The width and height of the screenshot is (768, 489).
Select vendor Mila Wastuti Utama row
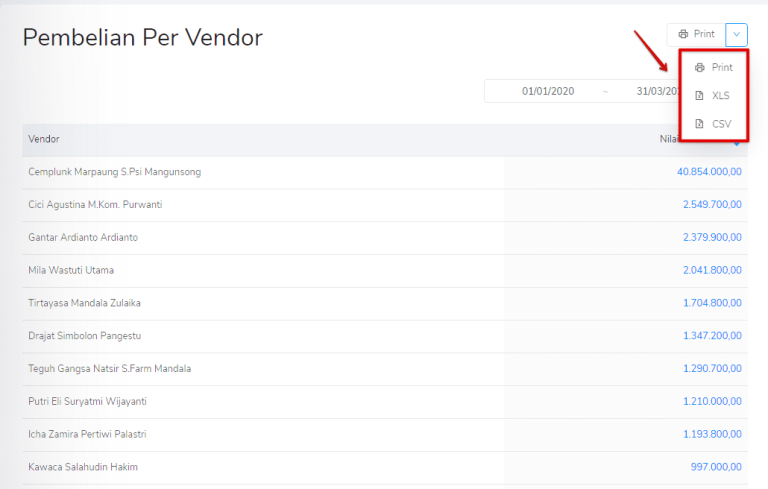pos(71,270)
